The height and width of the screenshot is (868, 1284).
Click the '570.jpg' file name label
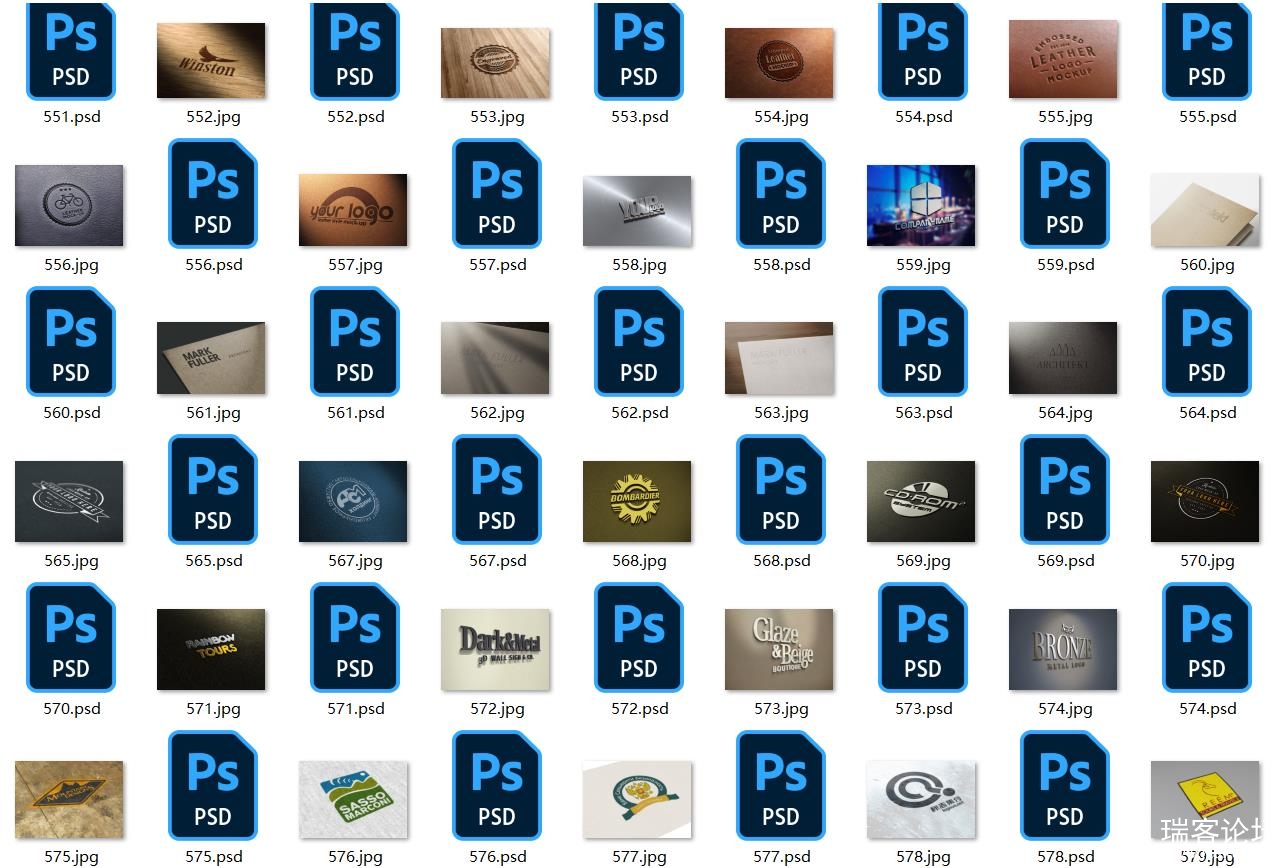click(1207, 561)
